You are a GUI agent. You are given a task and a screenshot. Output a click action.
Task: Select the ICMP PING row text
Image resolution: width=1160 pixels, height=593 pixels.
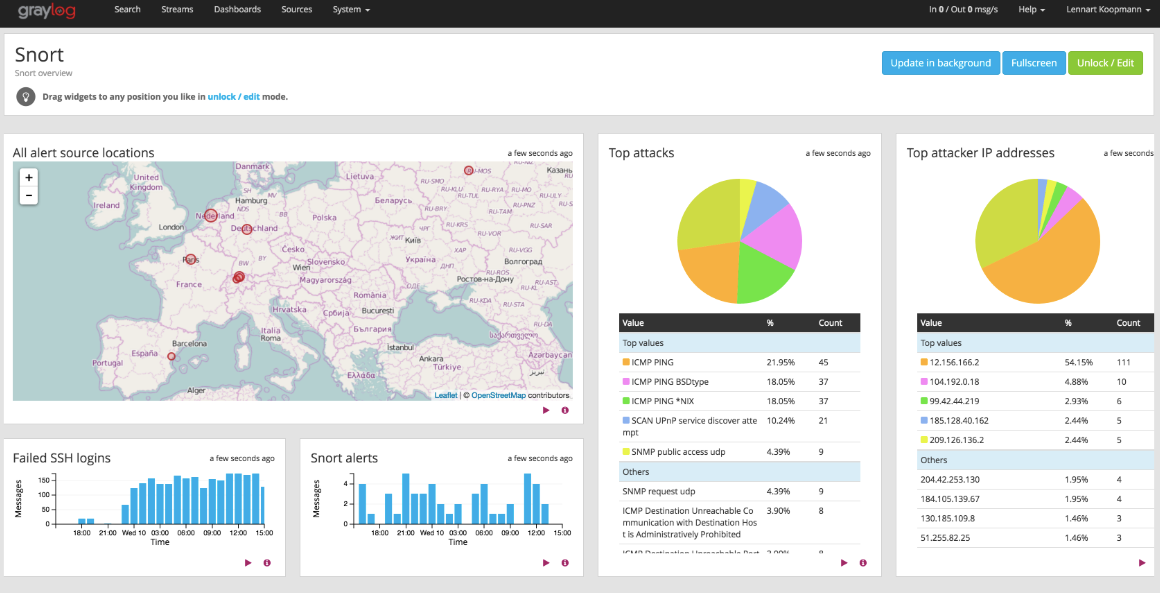[x=653, y=362]
